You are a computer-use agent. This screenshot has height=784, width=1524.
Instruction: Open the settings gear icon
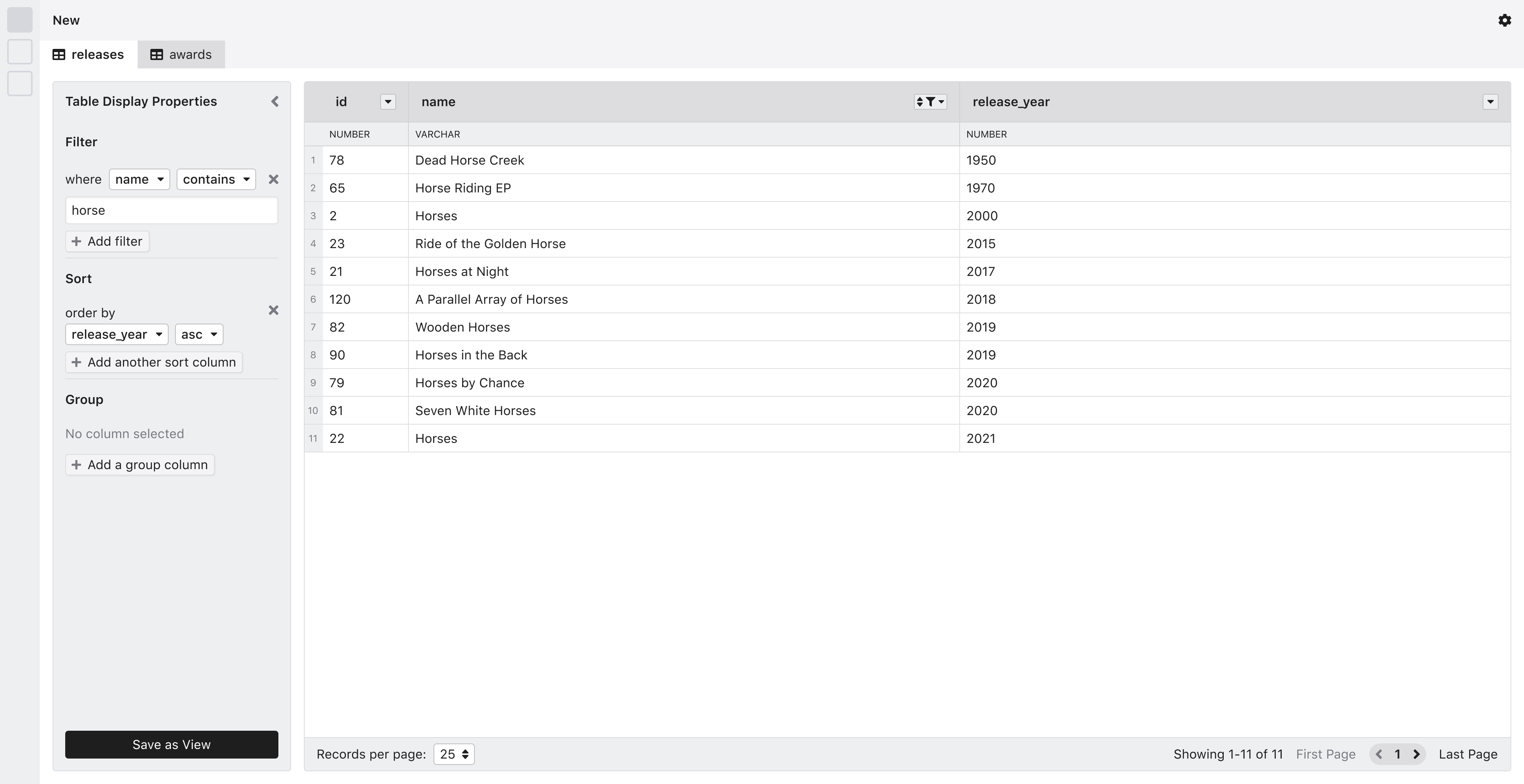point(1505,21)
